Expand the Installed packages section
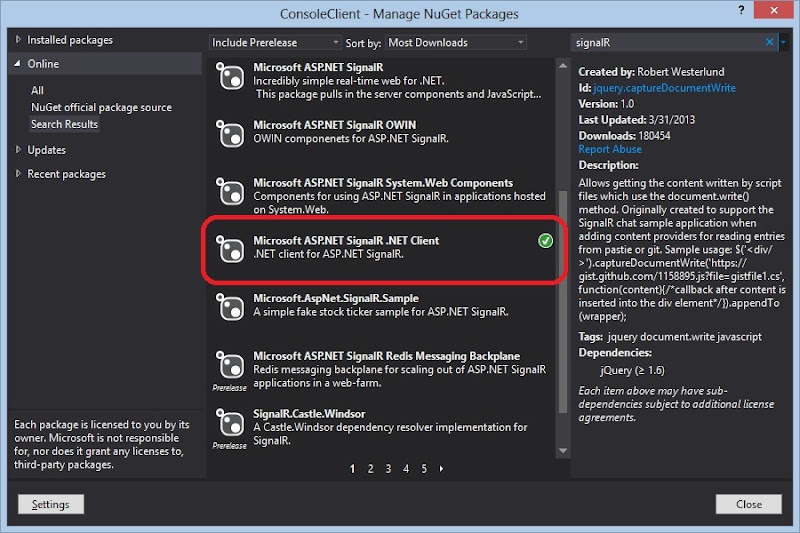The image size is (800, 533). (18, 40)
